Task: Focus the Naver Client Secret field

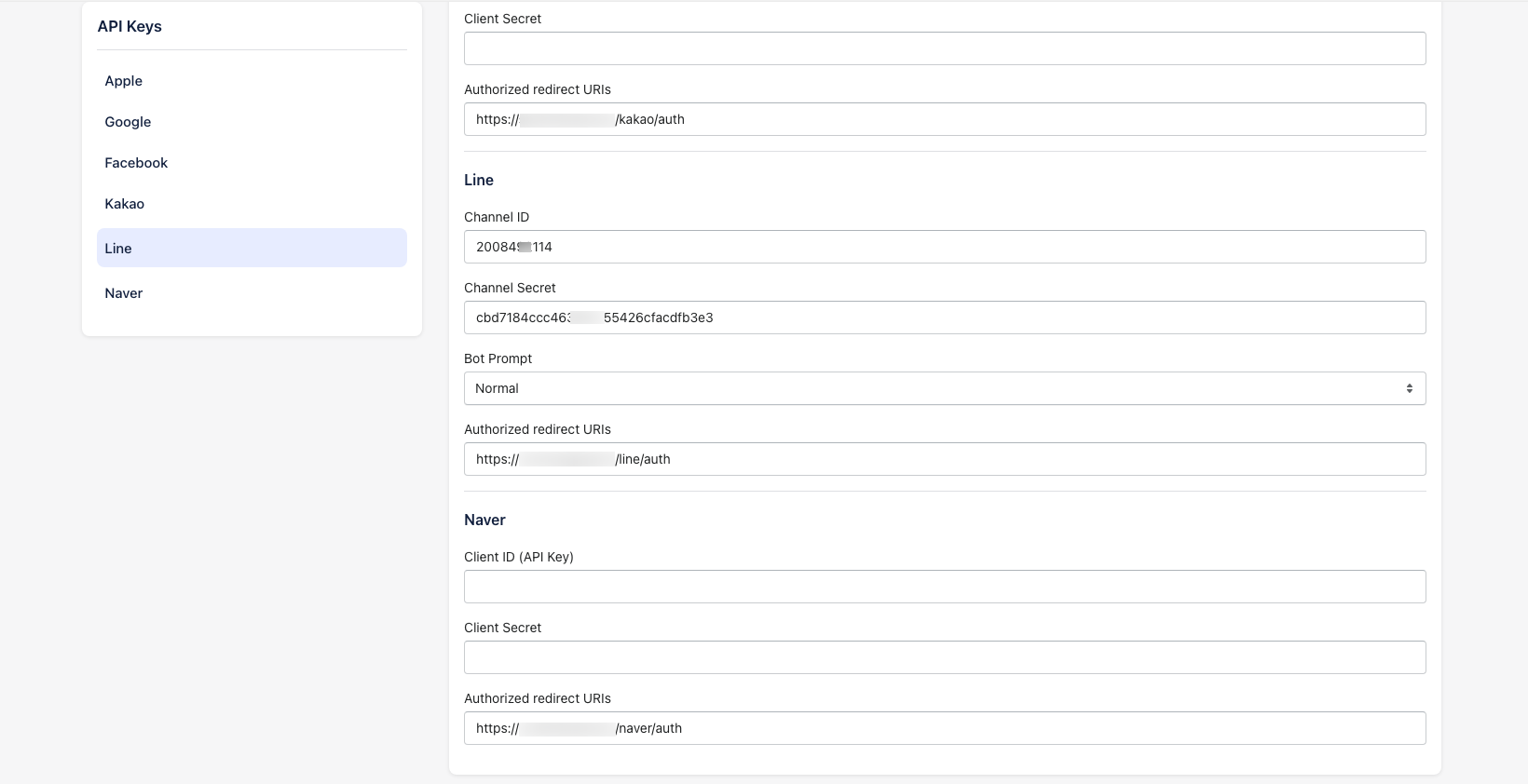Action: 945,657
